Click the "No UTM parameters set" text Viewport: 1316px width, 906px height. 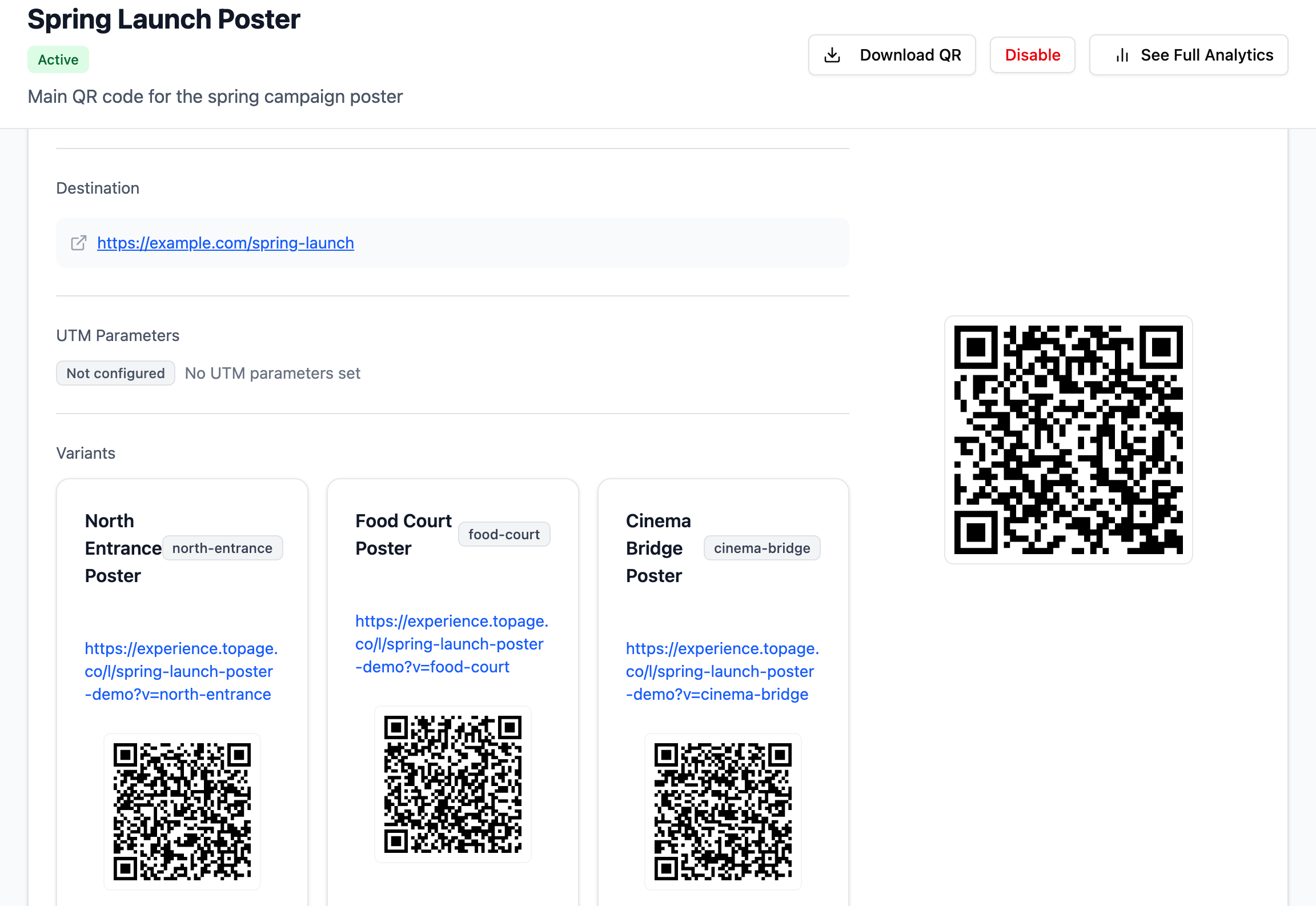[272, 373]
